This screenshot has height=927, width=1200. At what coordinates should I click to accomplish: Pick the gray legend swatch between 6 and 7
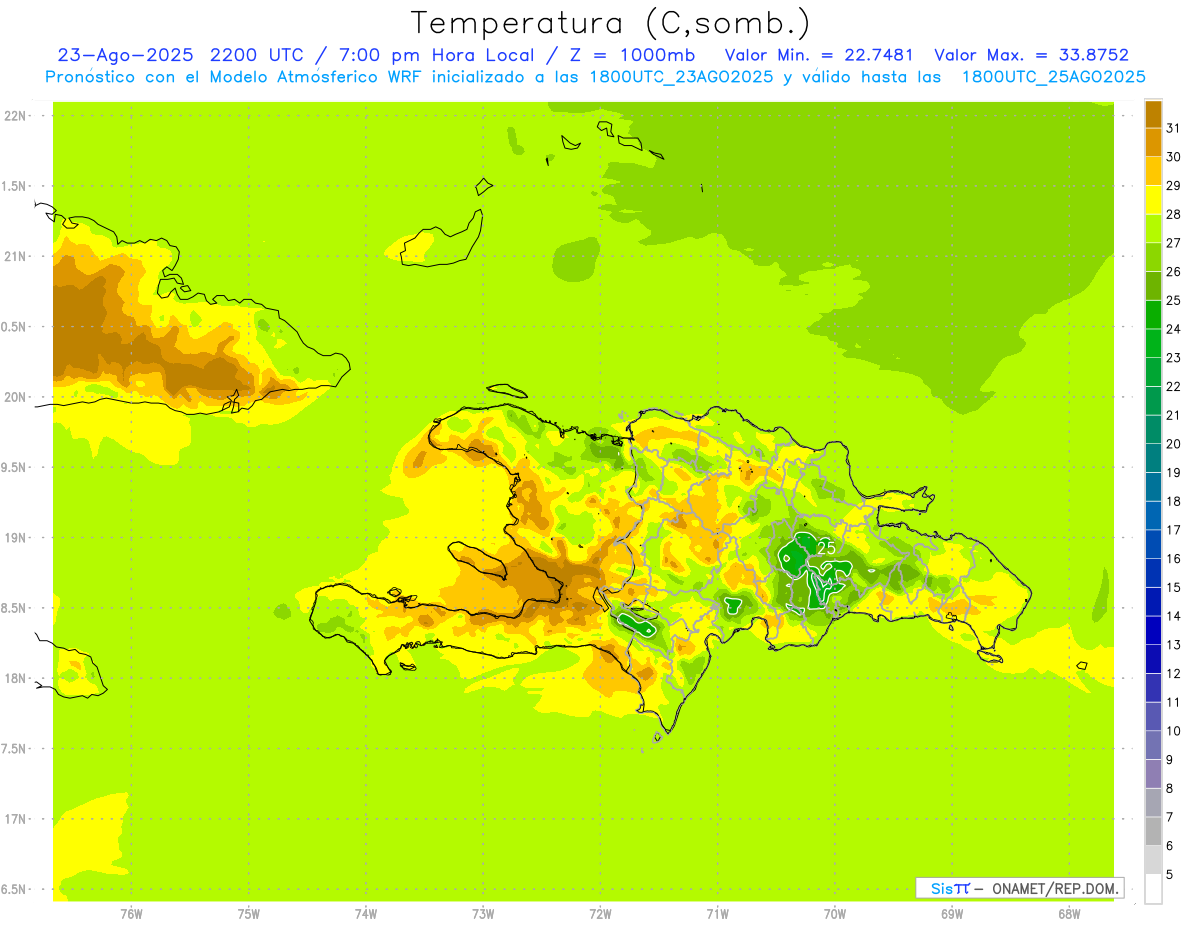tap(1153, 831)
